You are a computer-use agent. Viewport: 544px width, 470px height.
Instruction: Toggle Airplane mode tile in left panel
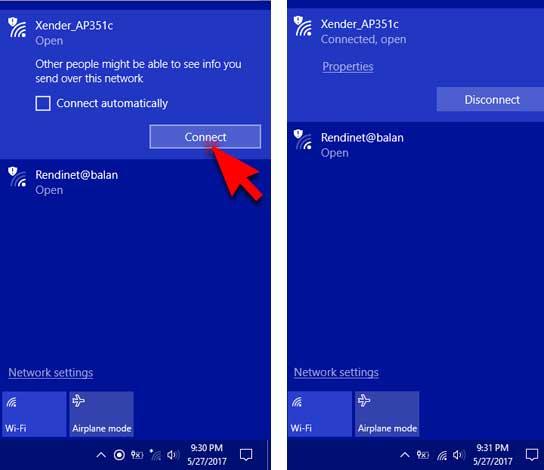point(102,414)
